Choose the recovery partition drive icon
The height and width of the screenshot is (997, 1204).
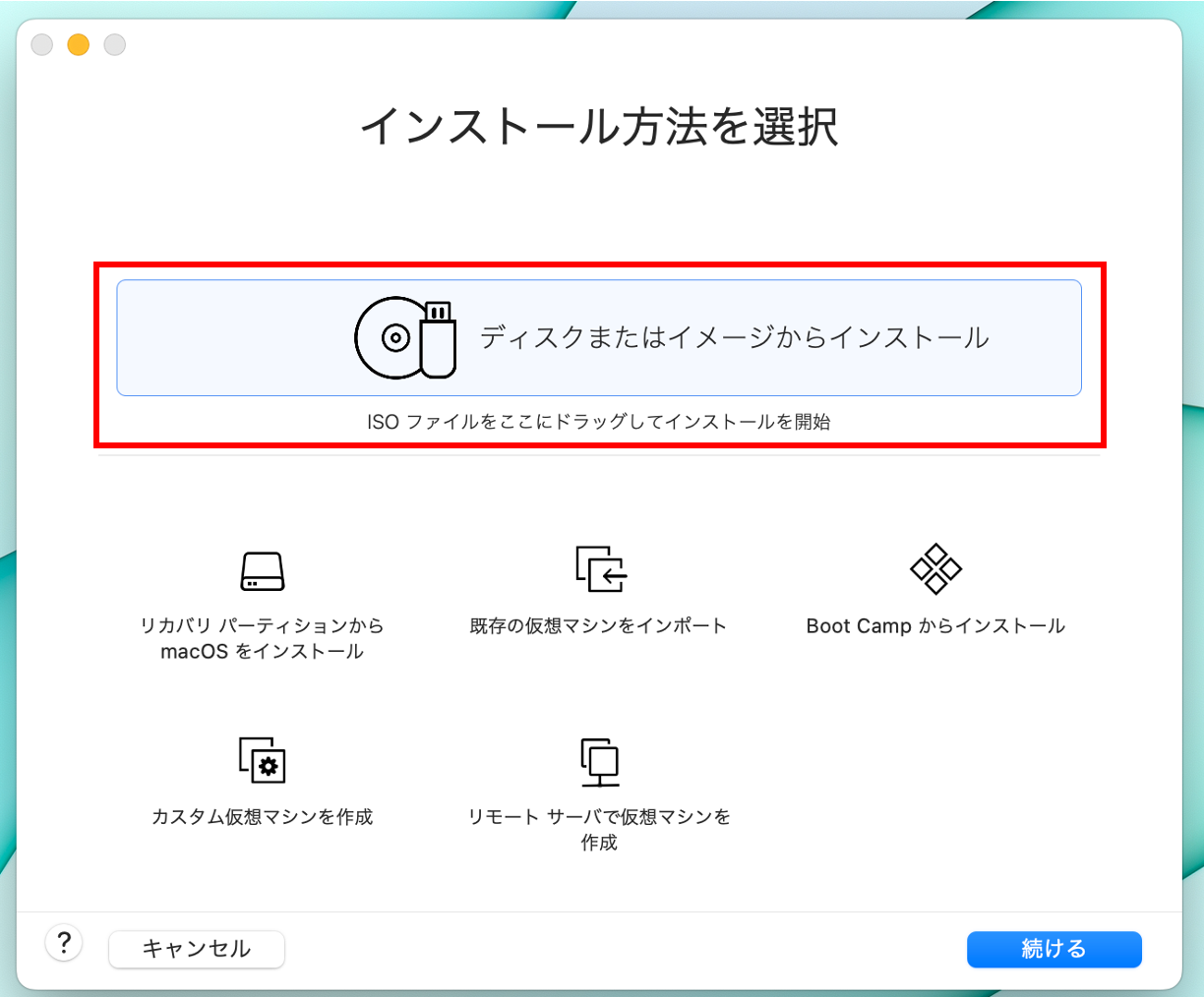point(263,570)
